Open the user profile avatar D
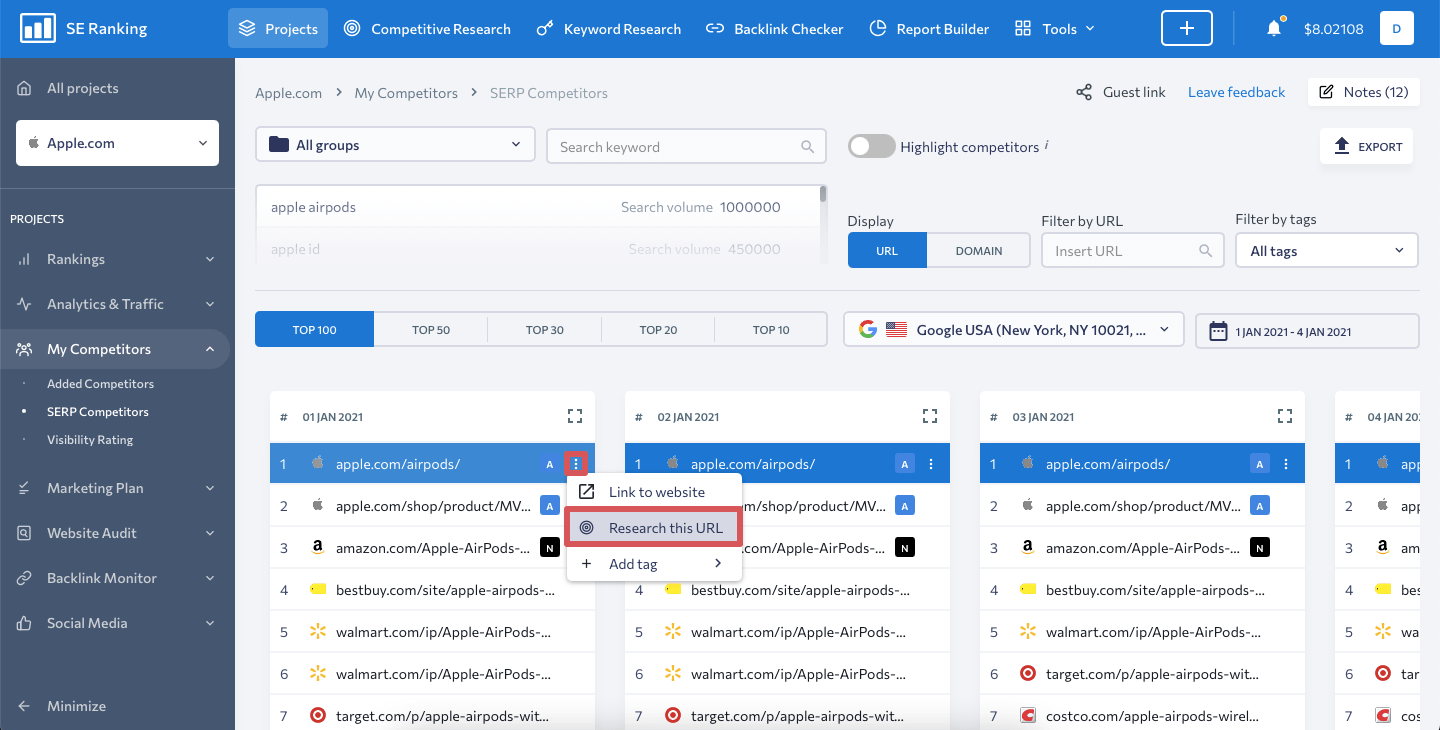 click(1396, 28)
